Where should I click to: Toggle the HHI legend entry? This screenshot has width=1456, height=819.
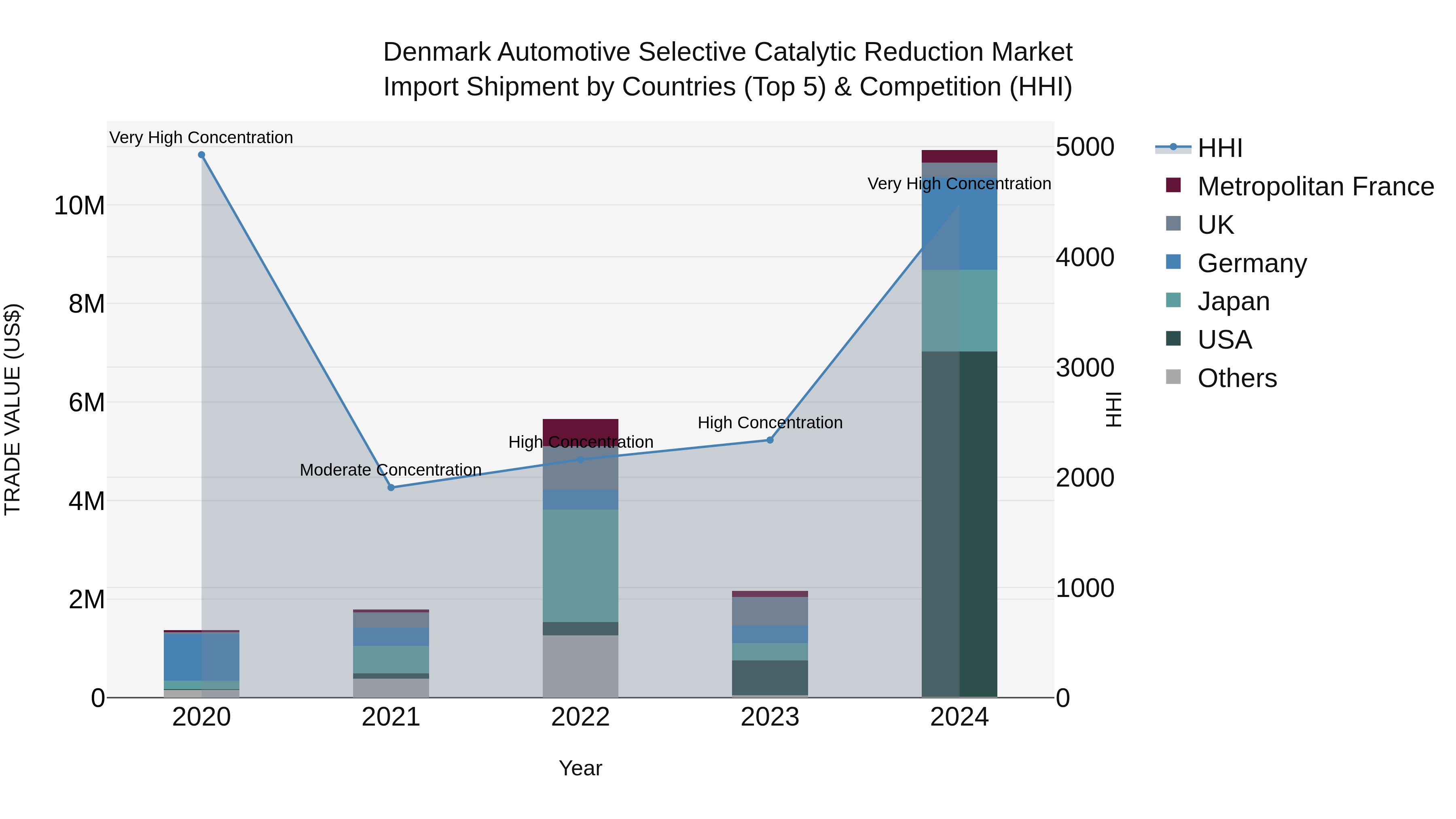[x=1199, y=148]
